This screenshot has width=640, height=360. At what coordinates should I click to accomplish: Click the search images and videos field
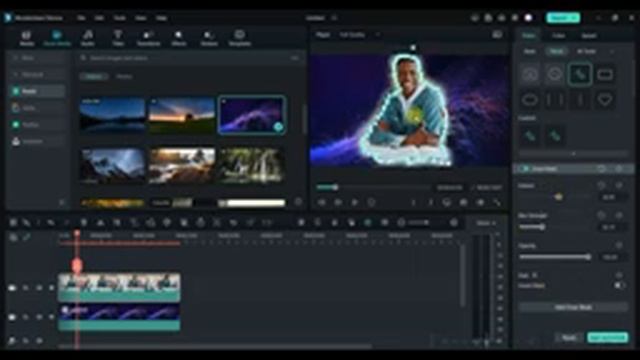point(184,58)
